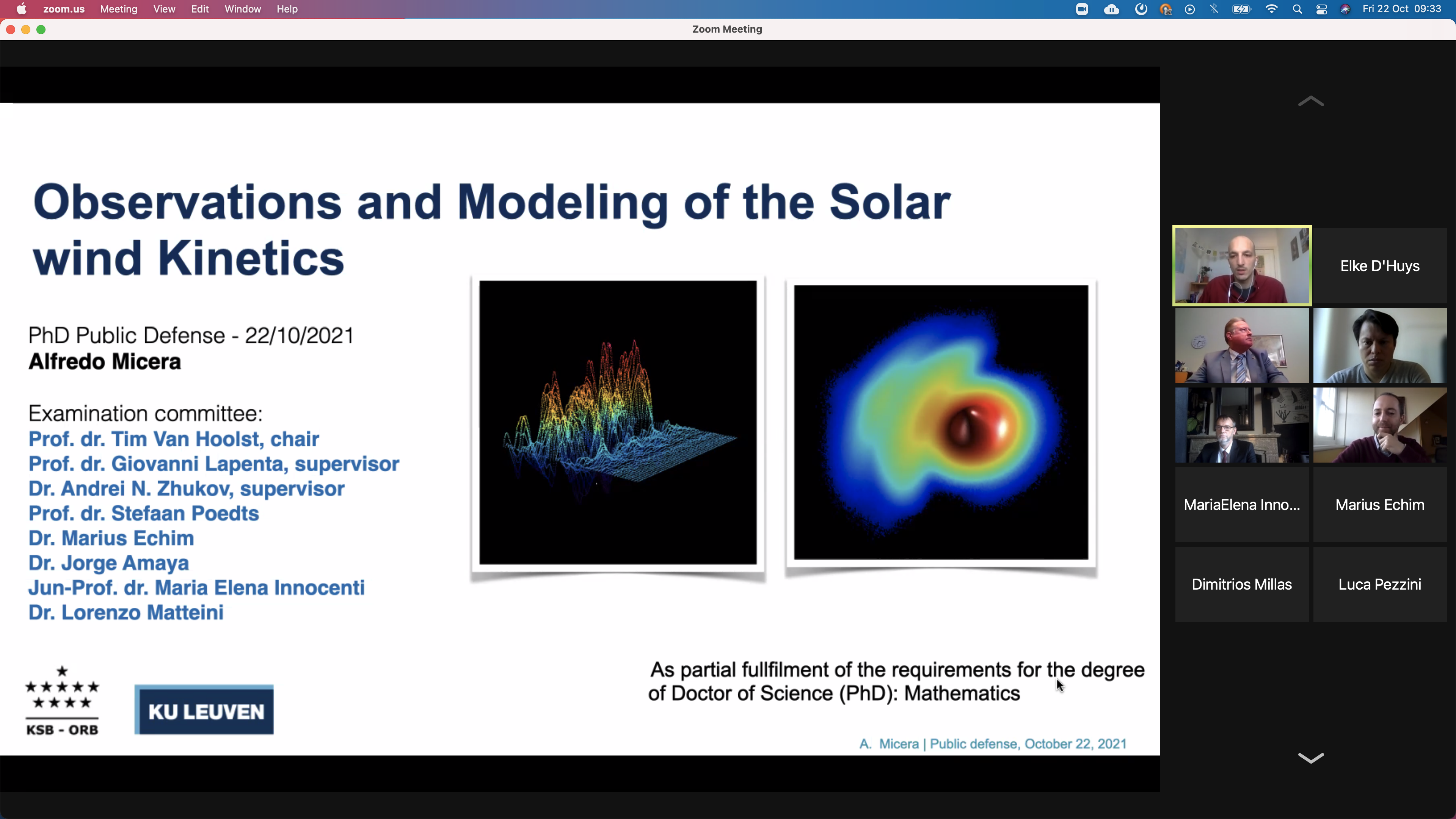Click Dr. Marius Echim on the slide
1456x819 pixels.
[111, 539]
